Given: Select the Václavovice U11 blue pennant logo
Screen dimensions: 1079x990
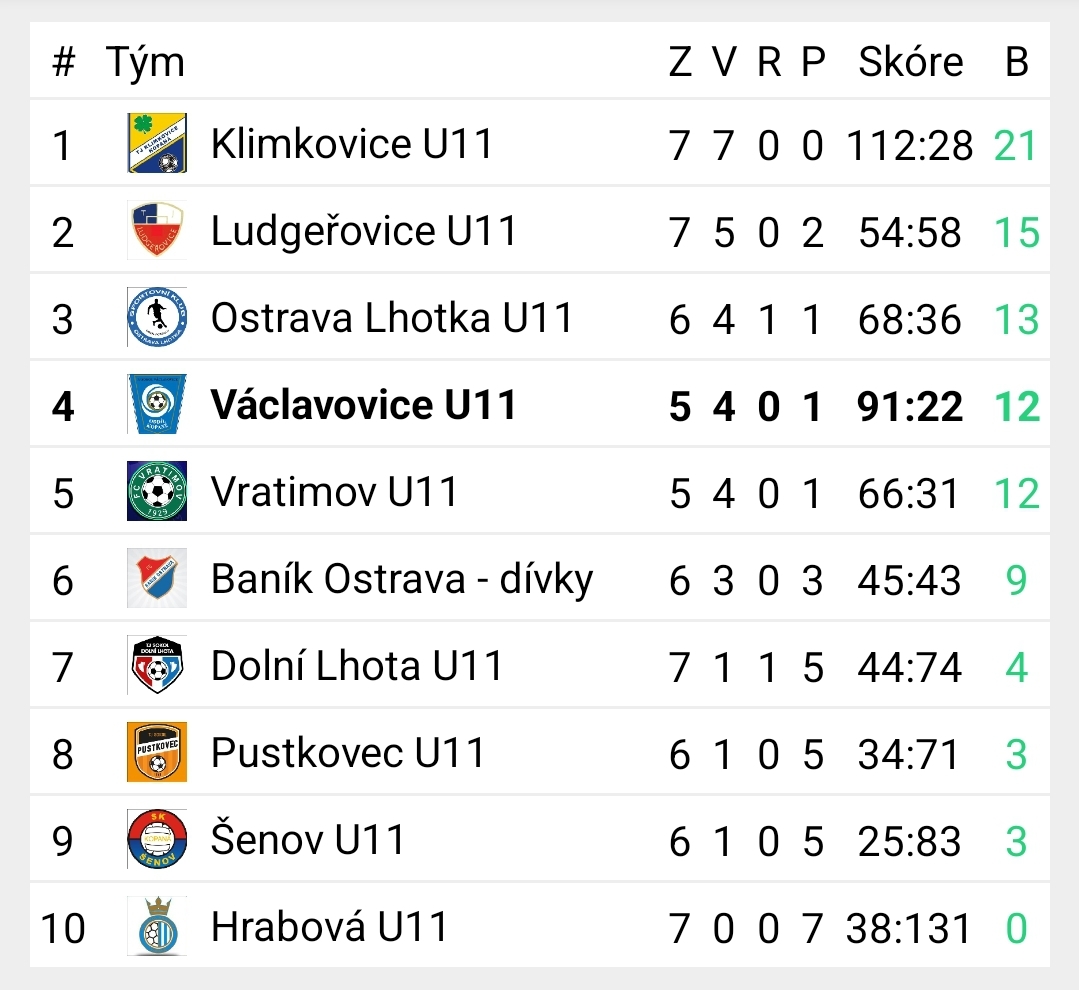Looking at the screenshot, I should pos(157,404).
